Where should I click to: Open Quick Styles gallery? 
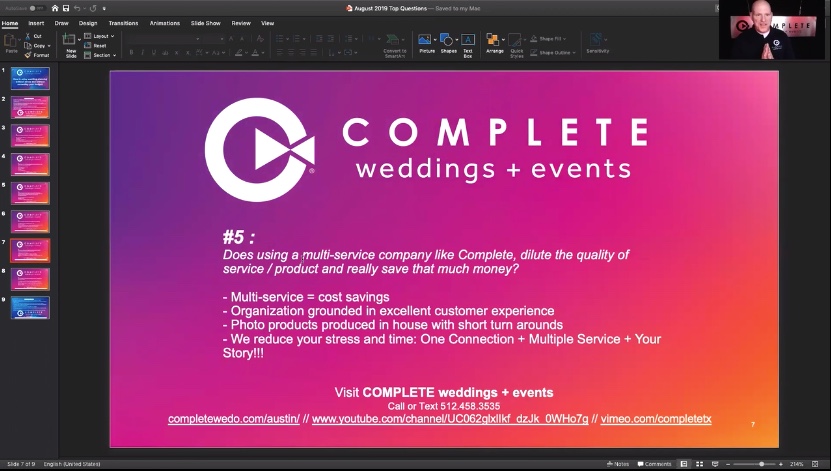[517, 46]
